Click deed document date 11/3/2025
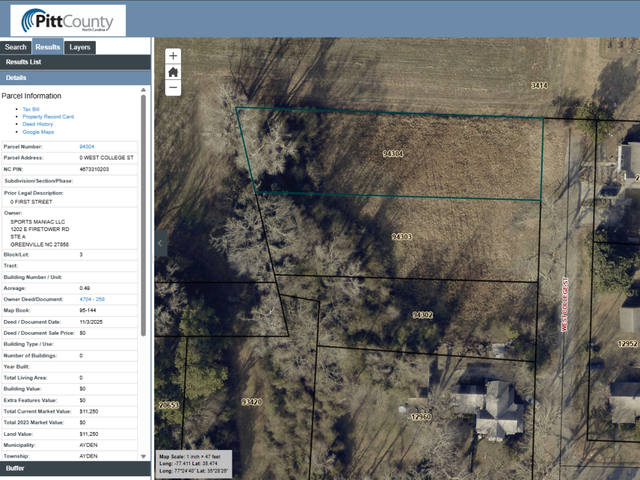The height and width of the screenshot is (480, 640). (x=91, y=322)
